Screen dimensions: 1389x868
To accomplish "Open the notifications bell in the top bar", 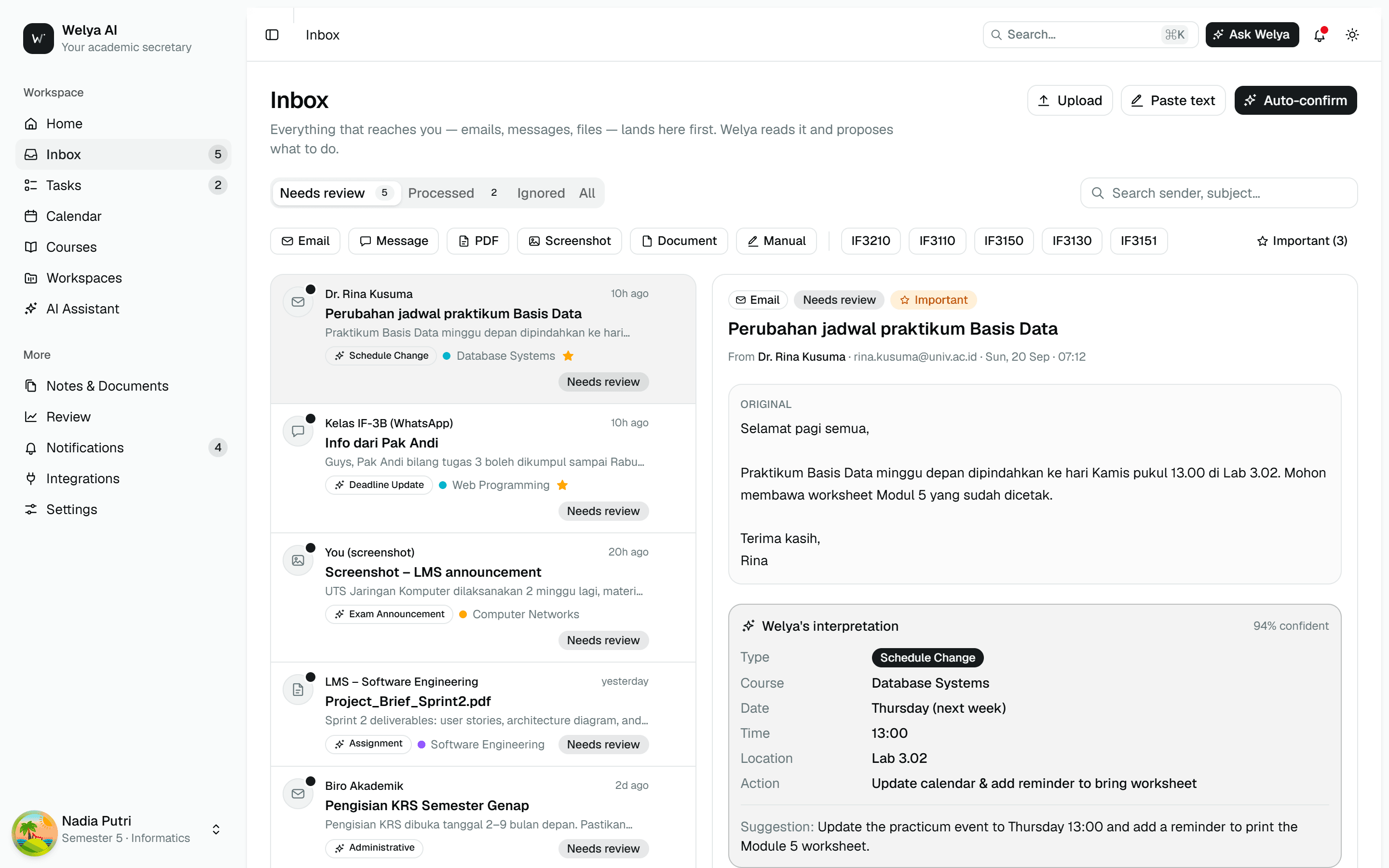I will (x=1320, y=35).
